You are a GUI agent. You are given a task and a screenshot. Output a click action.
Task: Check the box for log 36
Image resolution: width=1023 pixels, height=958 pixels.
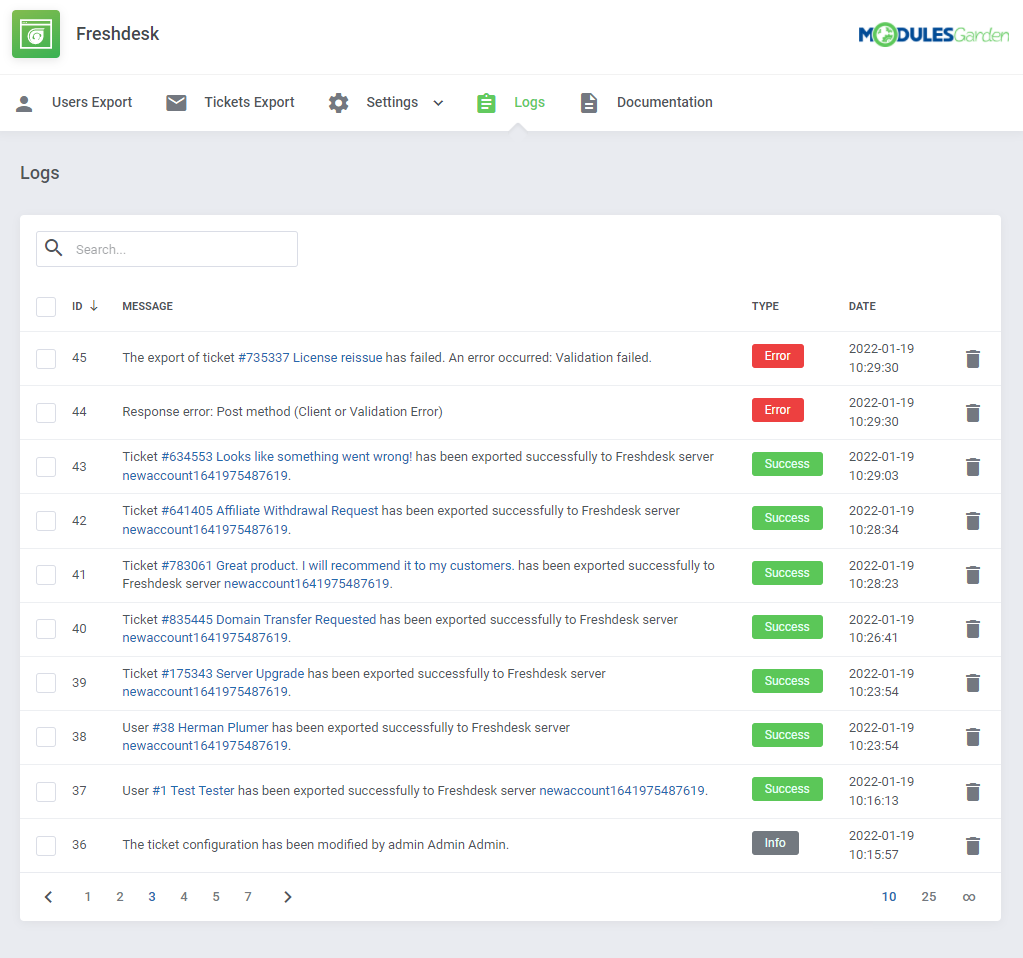[x=46, y=846]
